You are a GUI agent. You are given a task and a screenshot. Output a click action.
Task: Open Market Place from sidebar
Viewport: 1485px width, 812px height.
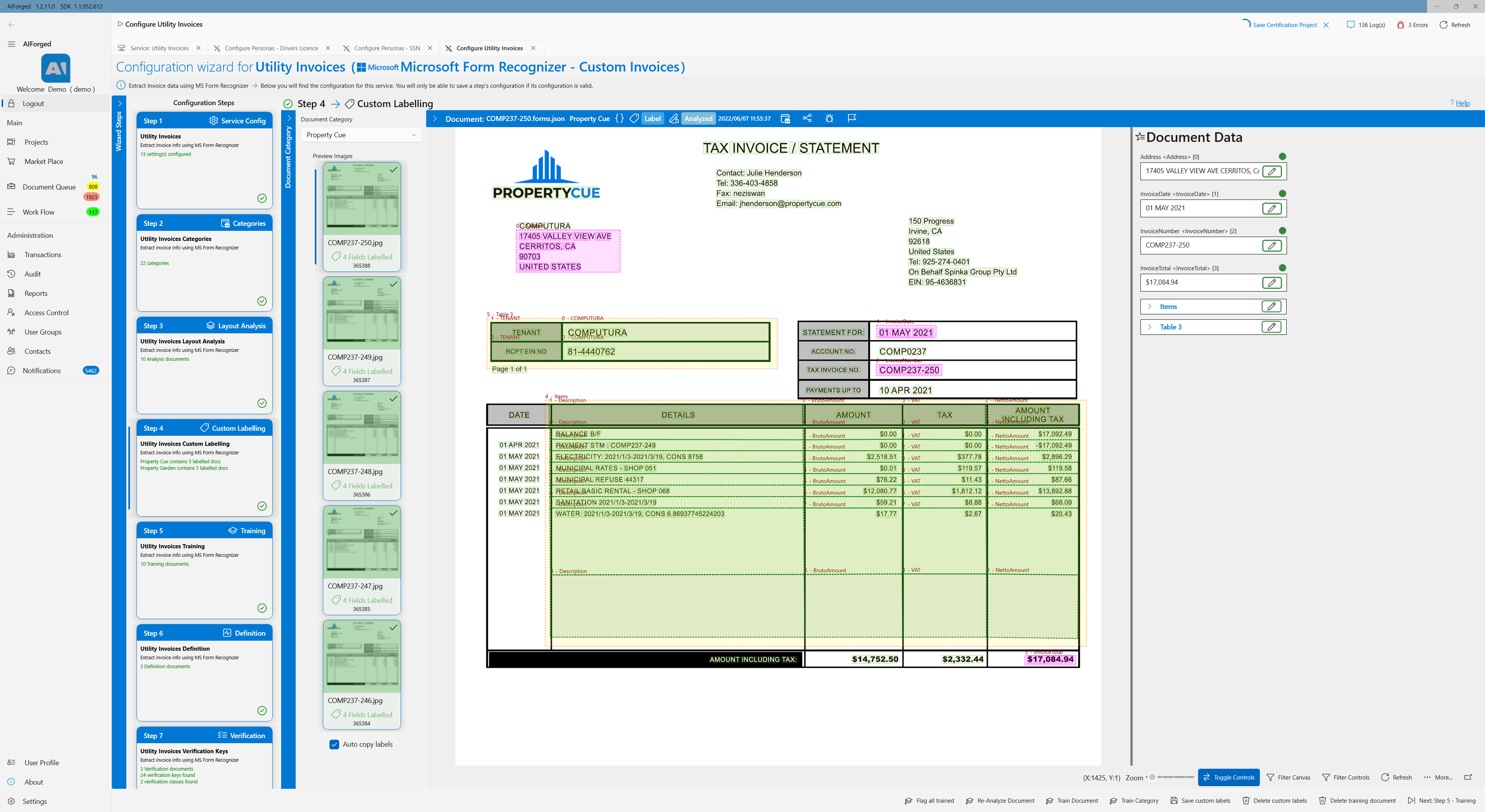[43, 161]
